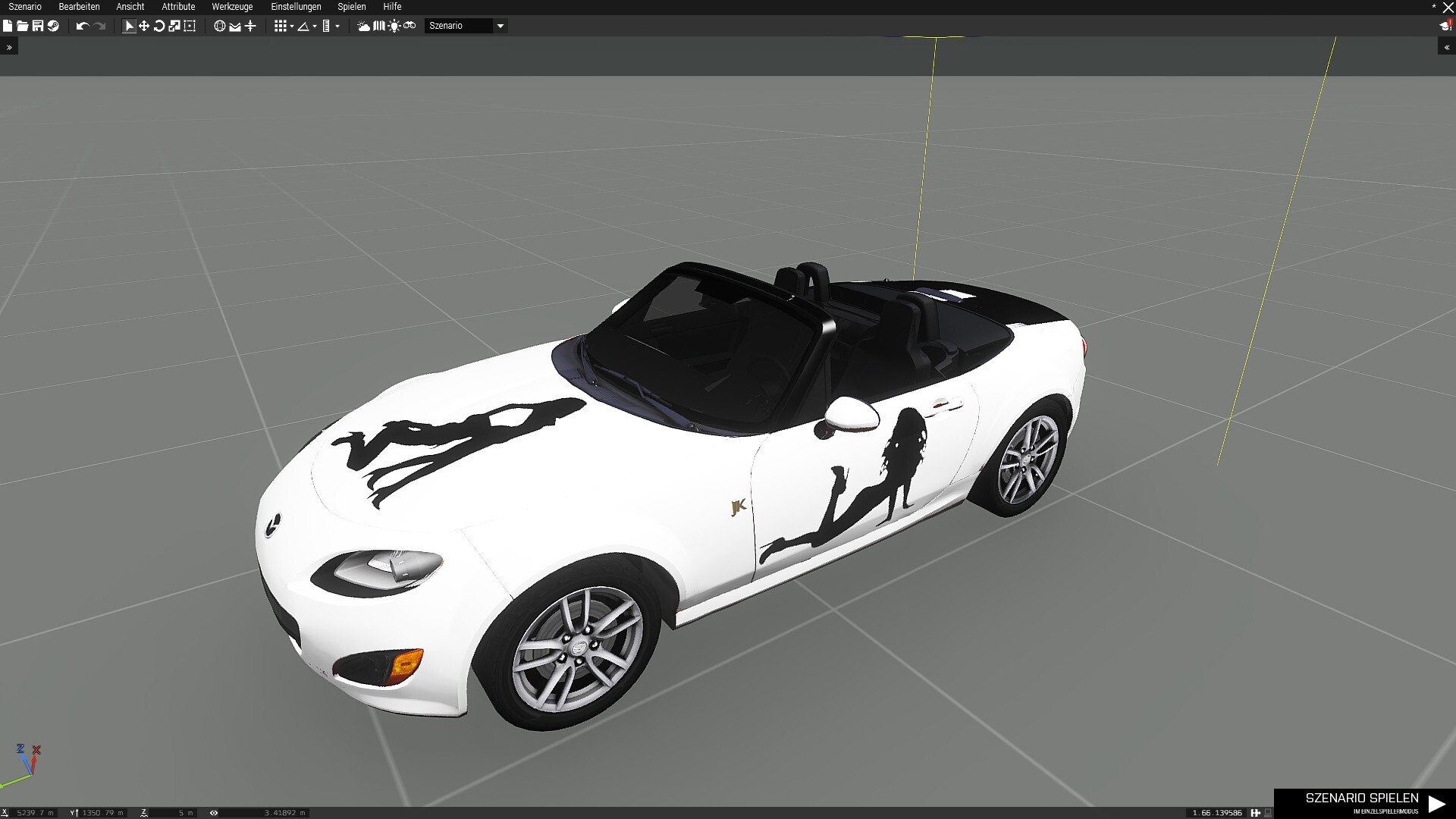This screenshot has height=819, width=1456.
Task: Expand the left entity panel arrow
Action: 8,47
